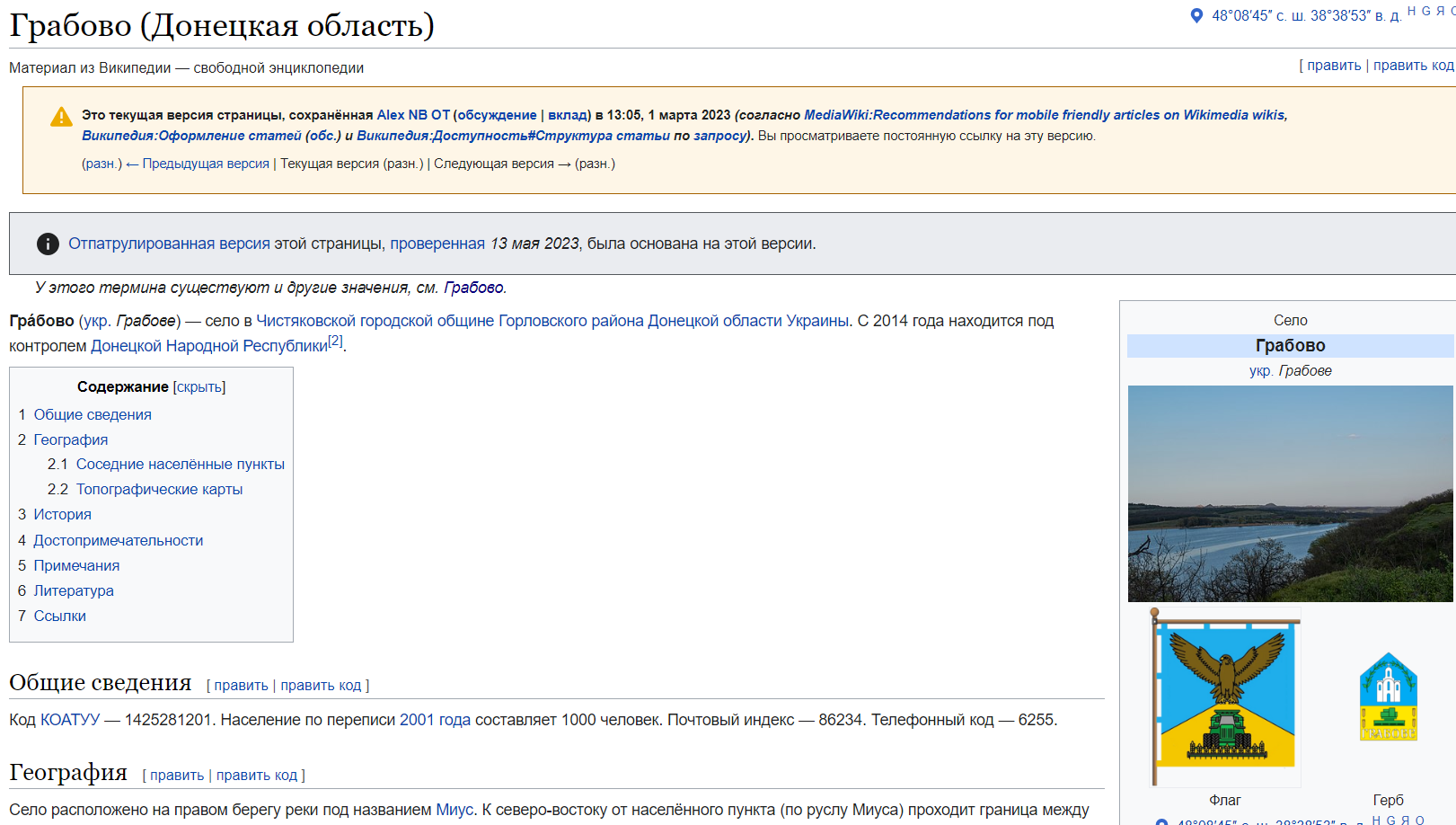Viewport: 1456px width, 825px height.
Task: Click укр. link in the lead sentence
Action: click(96, 321)
